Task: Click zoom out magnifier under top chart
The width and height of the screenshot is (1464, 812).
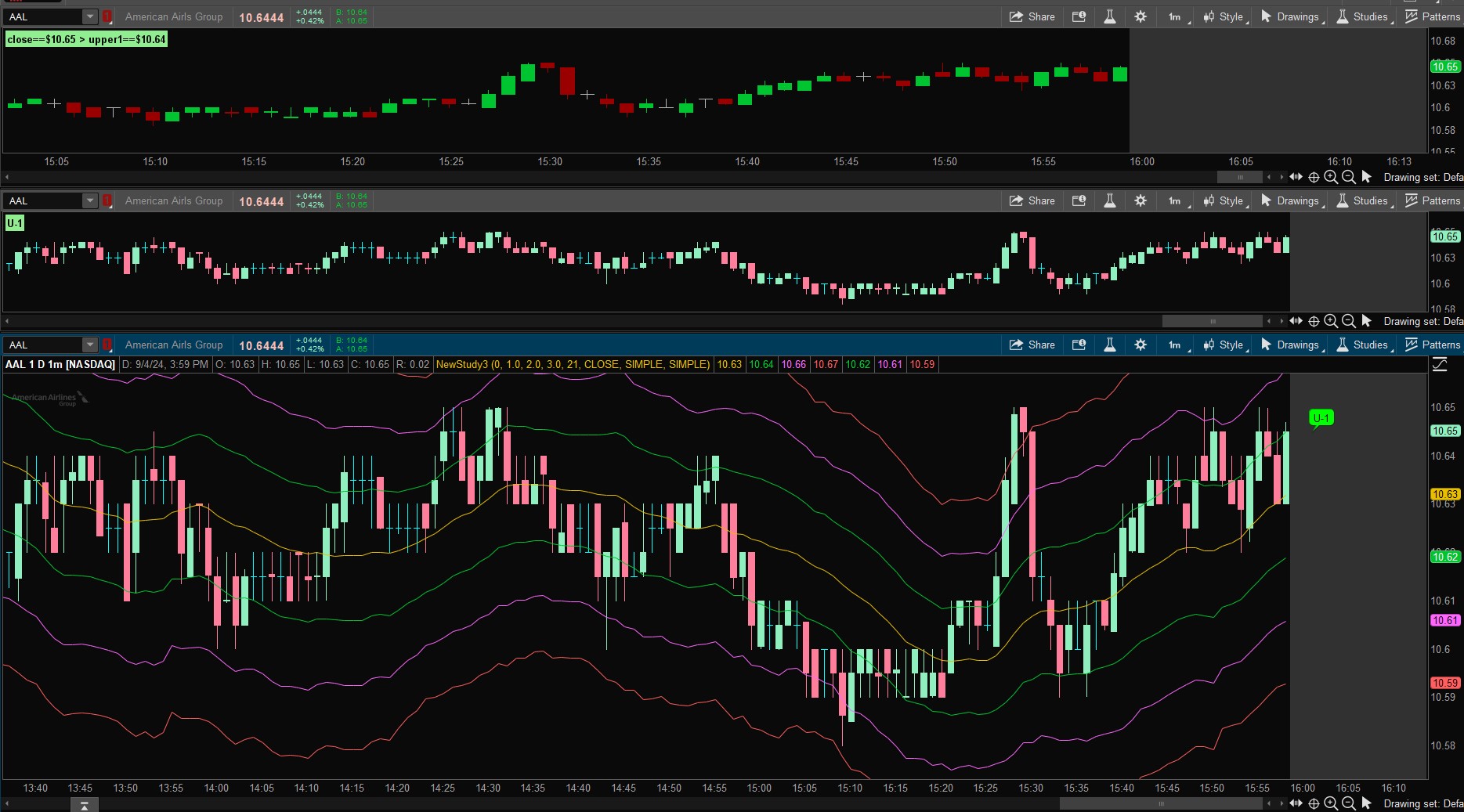Action: tap(1349, 177)
